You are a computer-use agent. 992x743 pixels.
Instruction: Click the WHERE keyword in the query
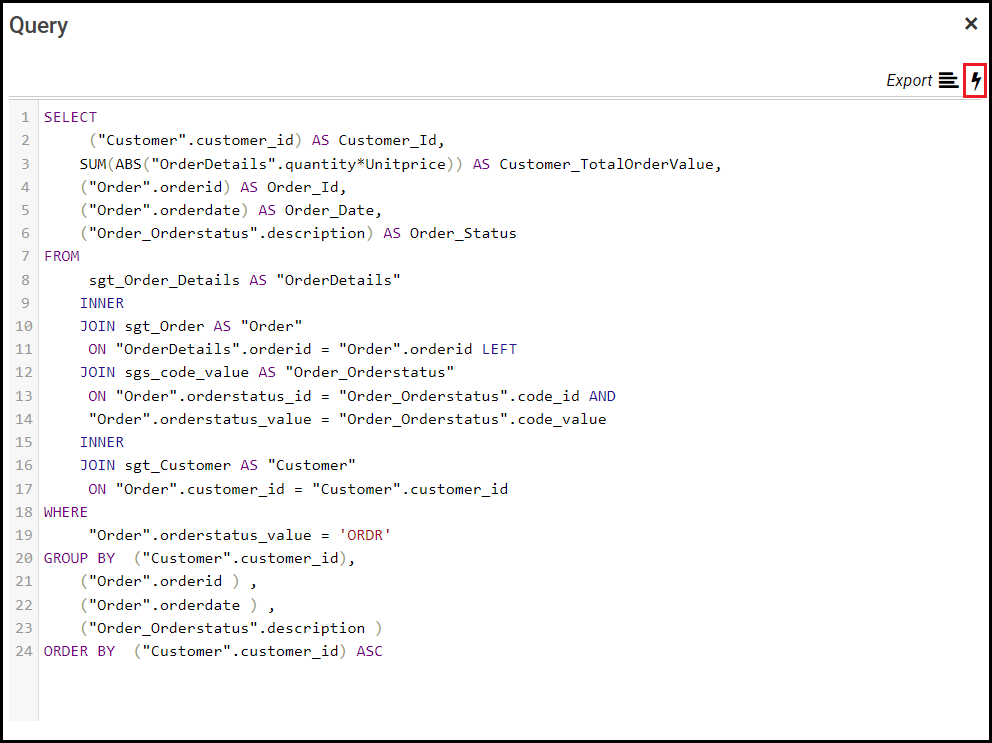[66, 512]
